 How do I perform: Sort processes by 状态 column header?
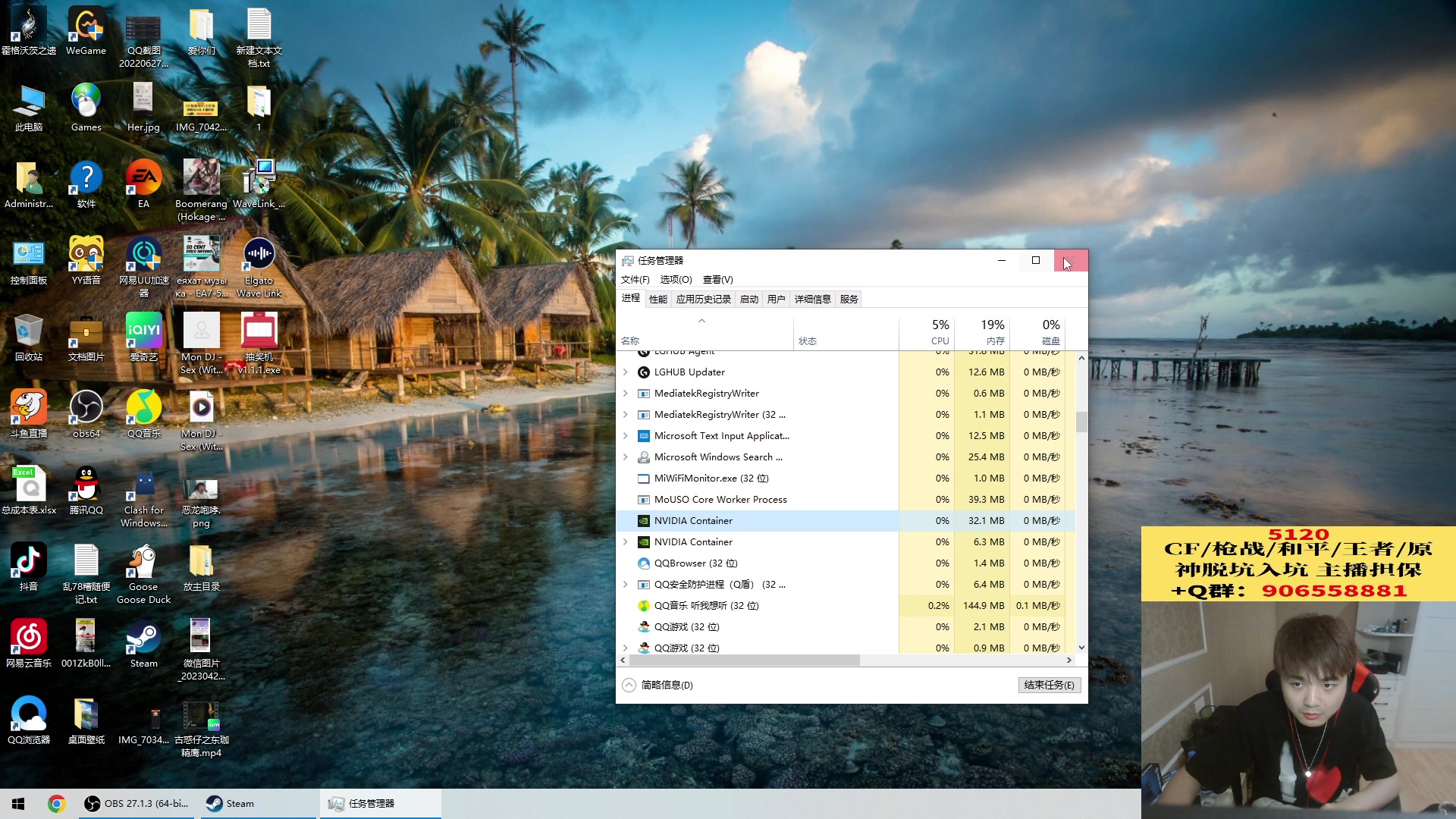point(846,332)
